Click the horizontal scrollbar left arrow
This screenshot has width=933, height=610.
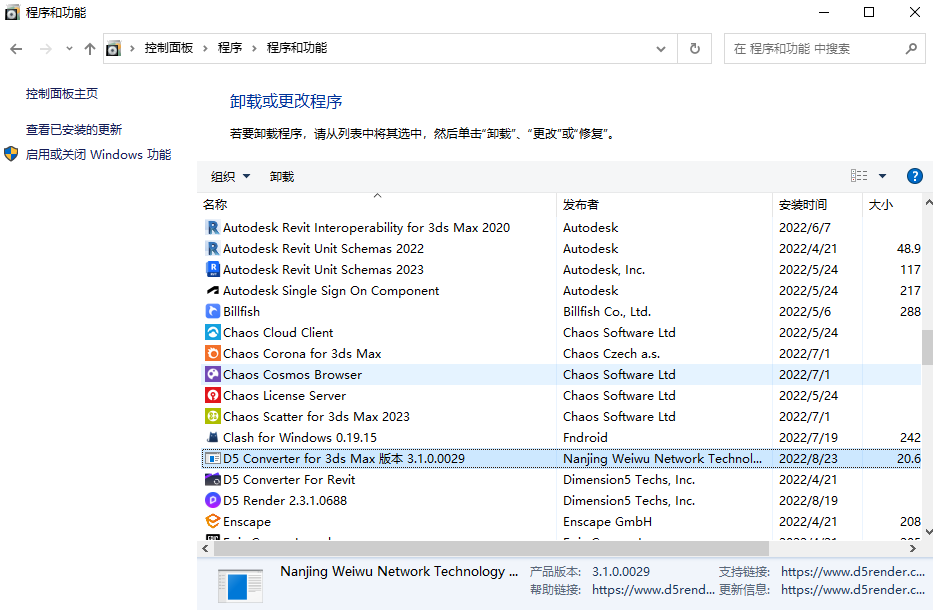(x=205, y=548)
